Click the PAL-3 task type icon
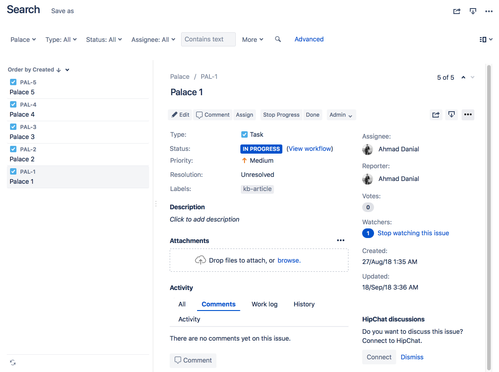The image size is (499, 372). [13, 127]
